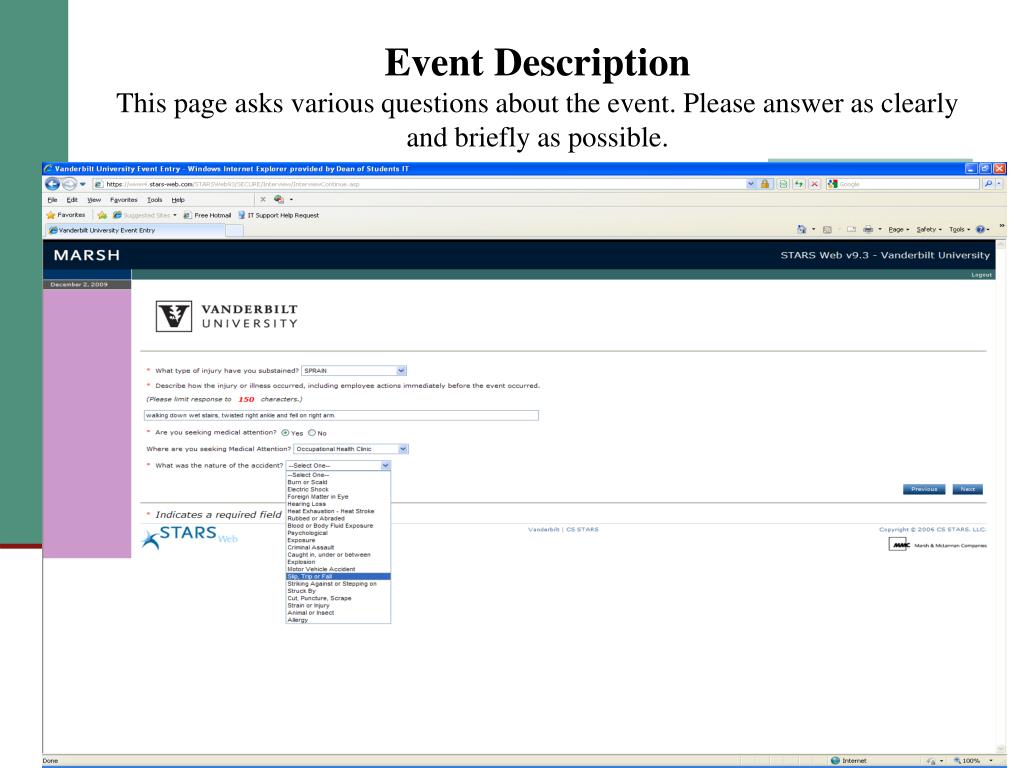Open the Page dropdown menu
This screenshot has height=768, width=1024.
coord(899,229)
